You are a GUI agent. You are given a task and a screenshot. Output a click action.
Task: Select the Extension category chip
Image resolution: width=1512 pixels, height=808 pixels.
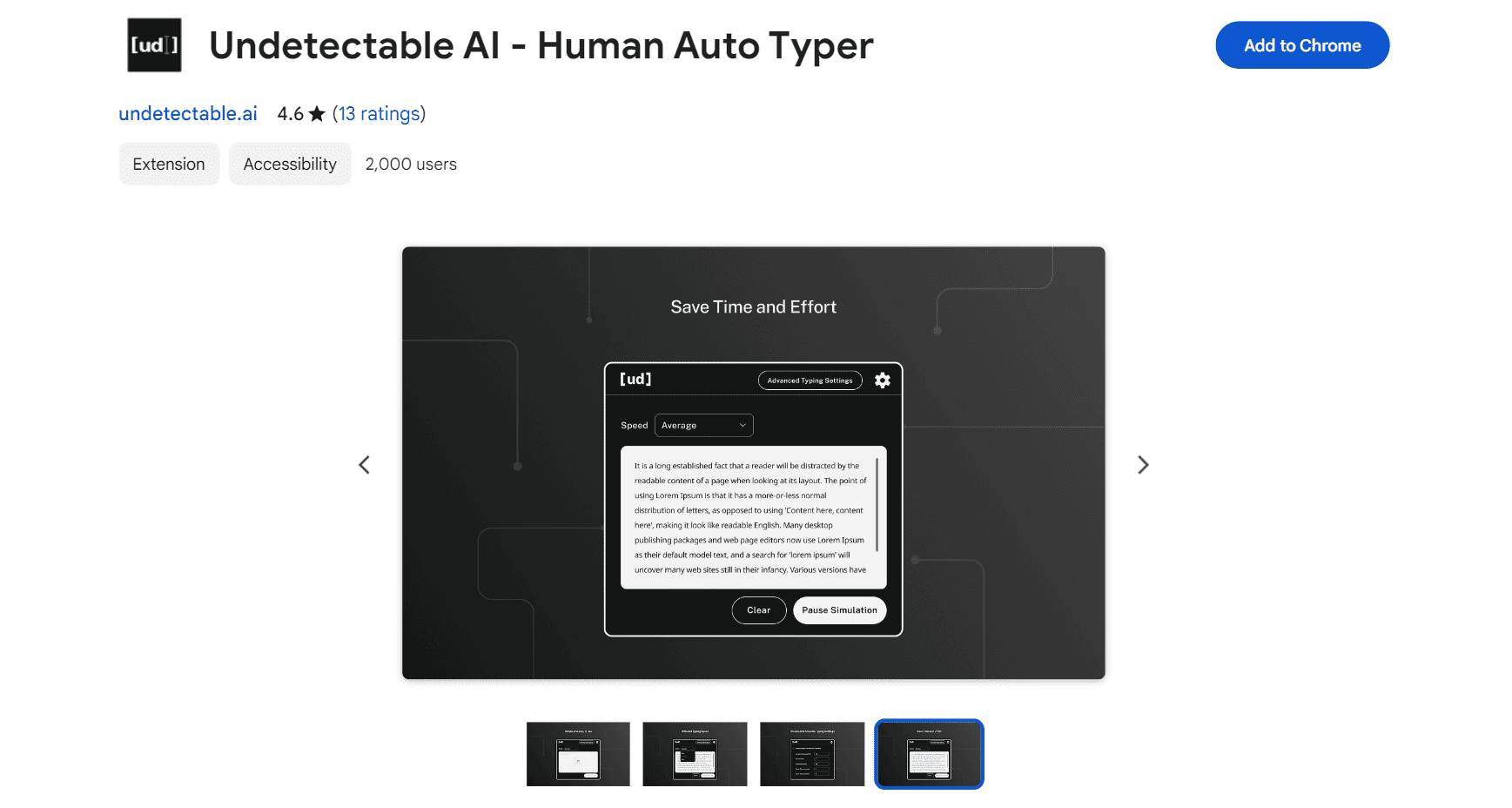[x=169, y=165]
